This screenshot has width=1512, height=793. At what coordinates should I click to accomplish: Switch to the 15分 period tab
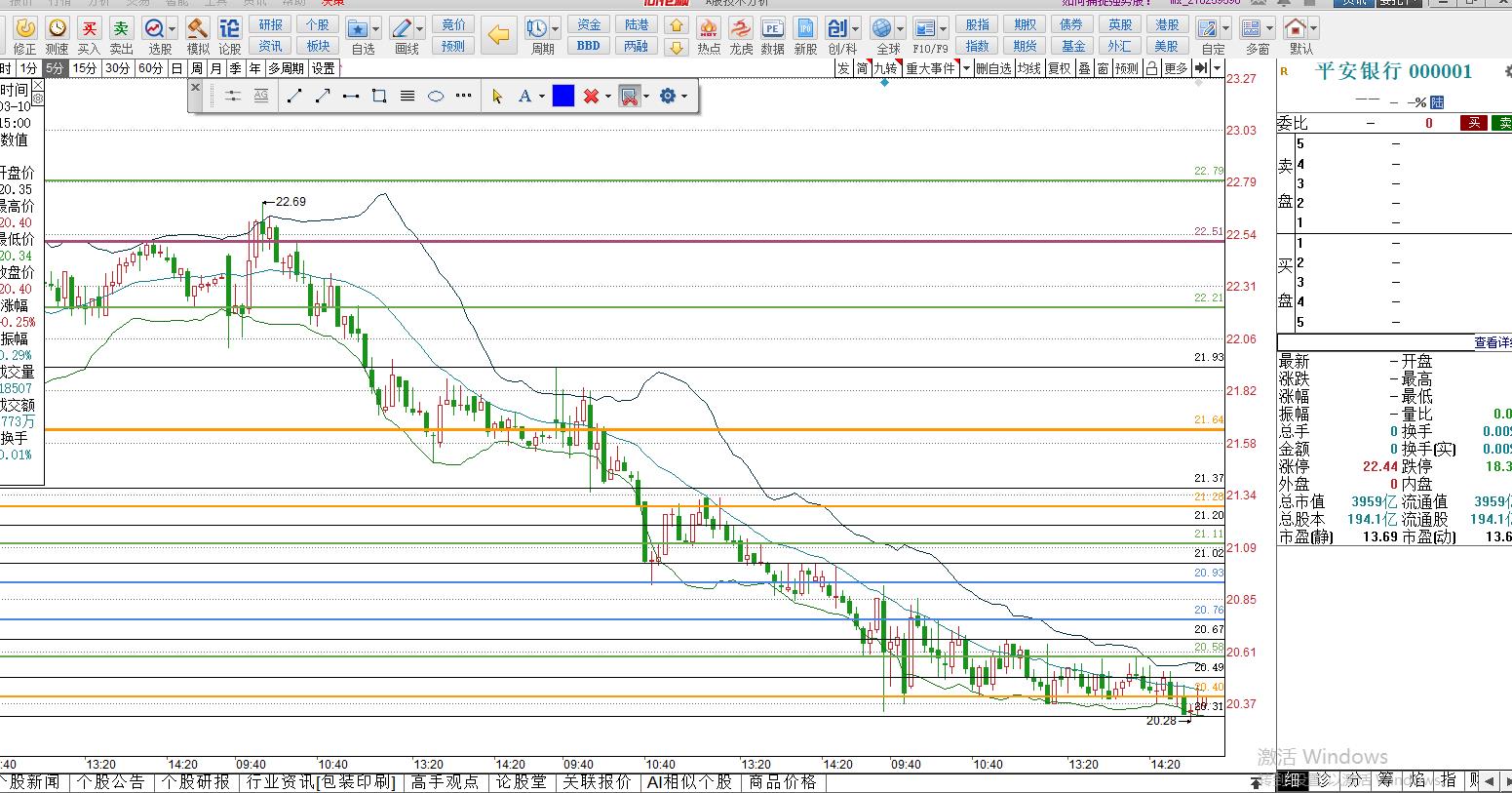click(x=85, y=68)
